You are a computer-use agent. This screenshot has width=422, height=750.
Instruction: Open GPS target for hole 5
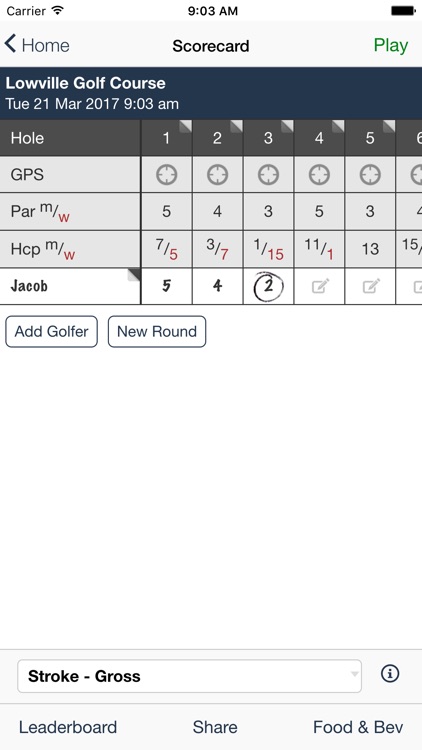point(370,175)
